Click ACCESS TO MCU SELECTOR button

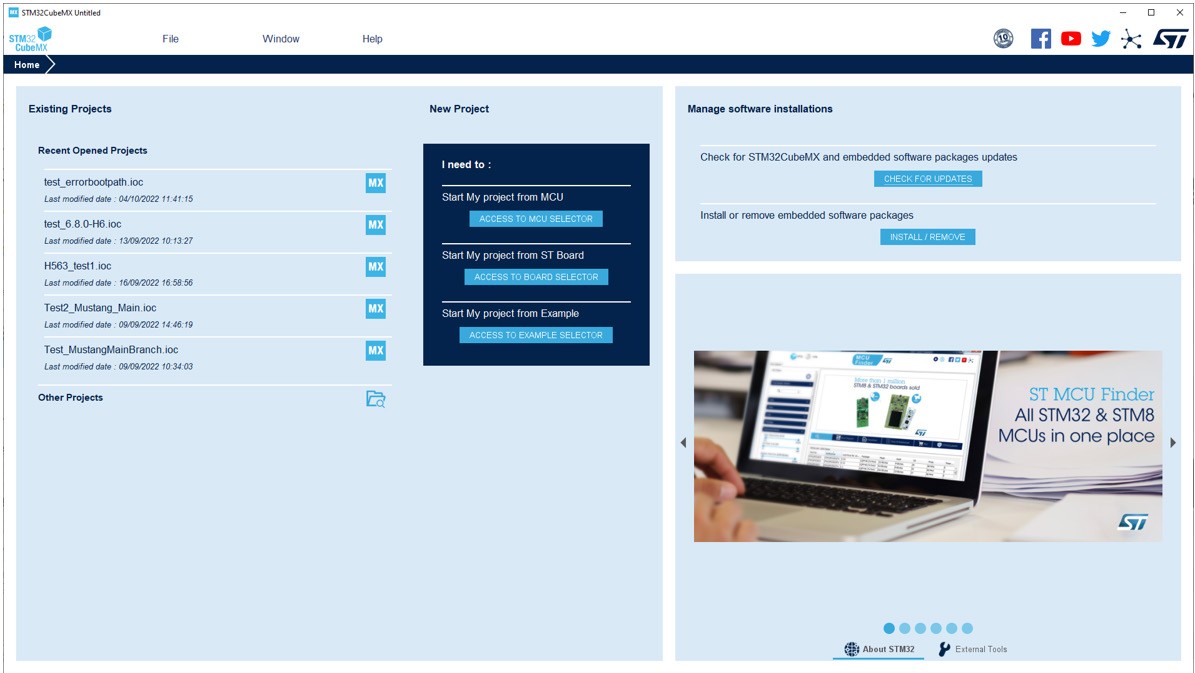coord(536,219)
